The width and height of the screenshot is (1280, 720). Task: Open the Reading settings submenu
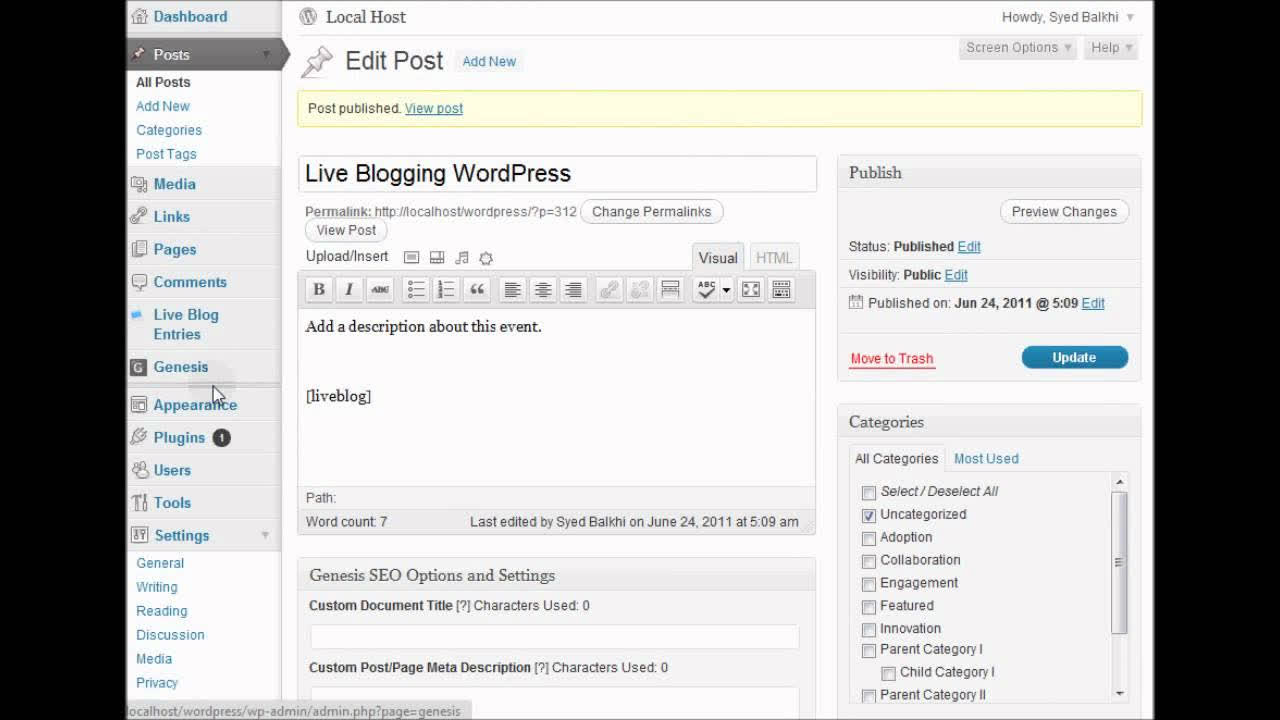tap(161, 611)
